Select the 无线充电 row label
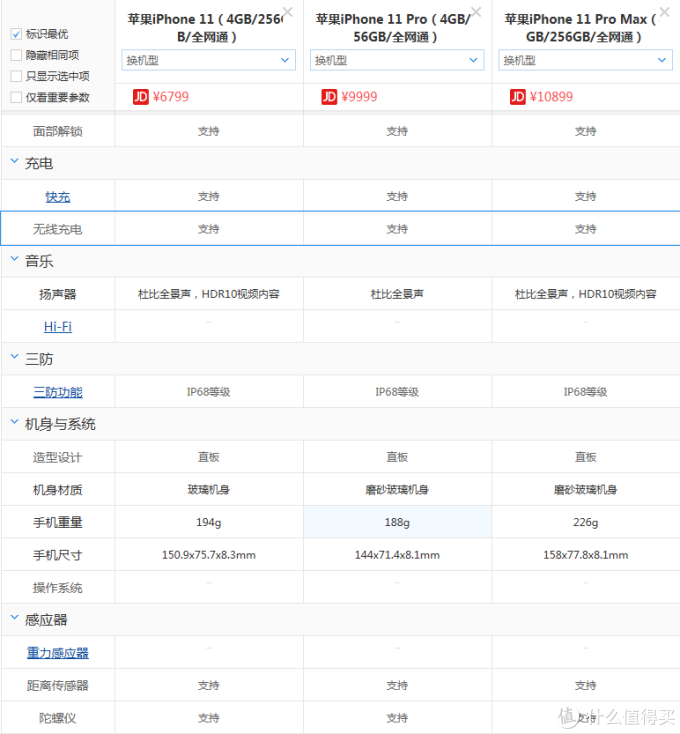 tap(58, 229)
